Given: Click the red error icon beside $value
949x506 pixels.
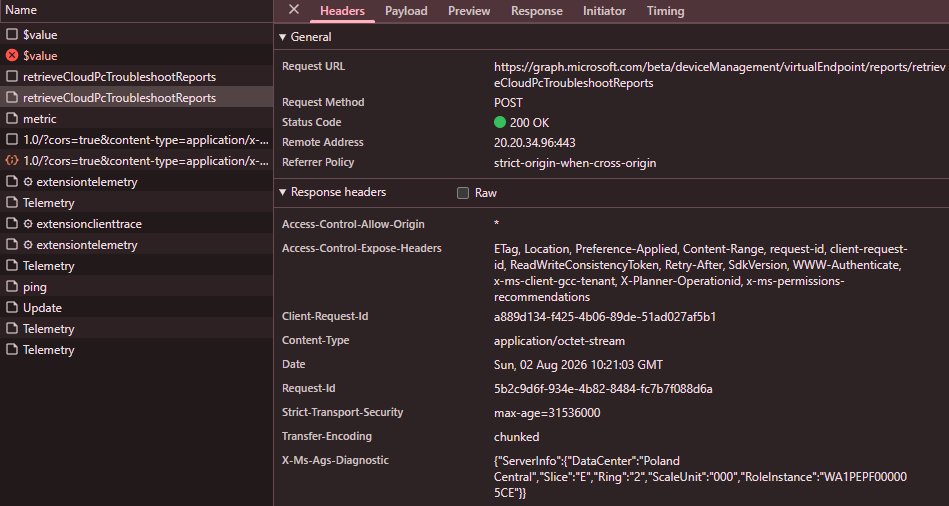Looking at the screenshot, I should [11, 56].
